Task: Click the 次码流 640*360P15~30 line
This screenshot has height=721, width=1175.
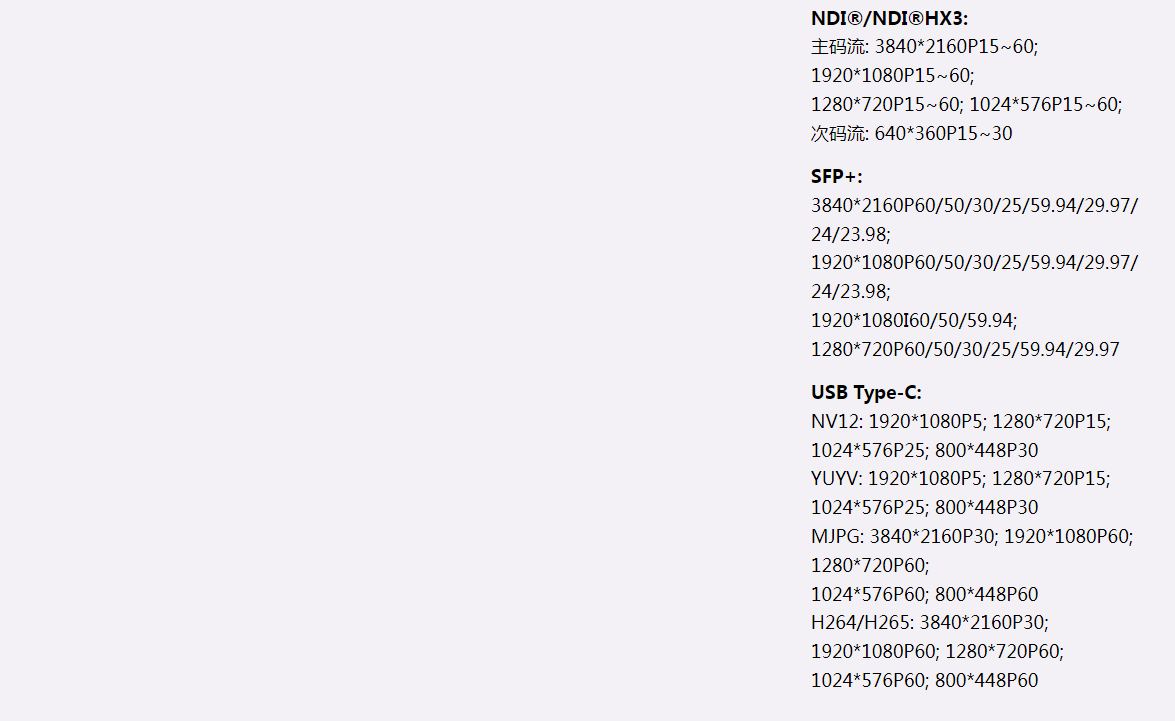Action: (x=911, y=134)
